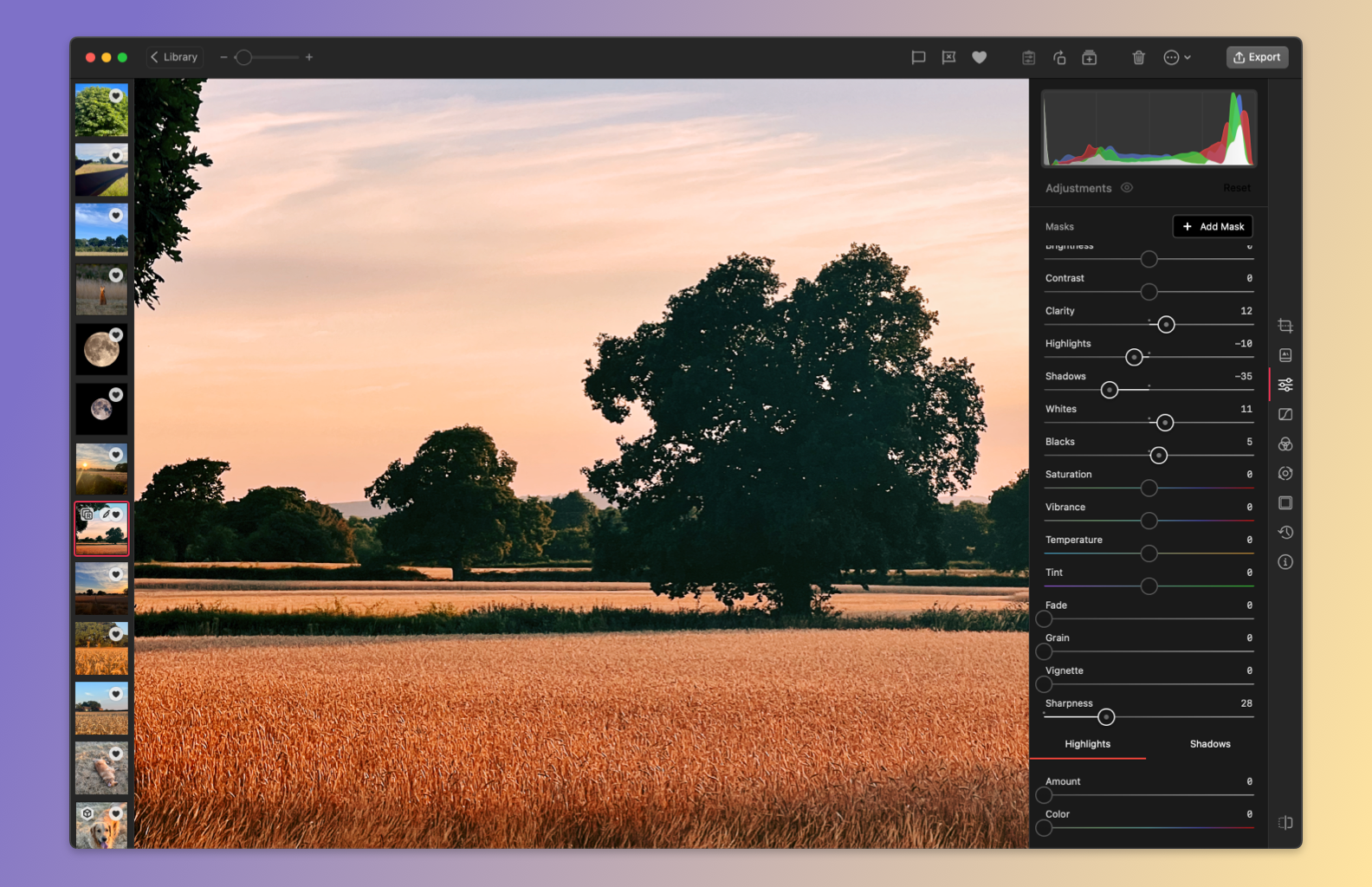Image resolution: width=1372 pixels, height=887 pixels.
Task: Select the Crop tool in the sidebar
Action: pyautogui.click(x=1285, y=326)
